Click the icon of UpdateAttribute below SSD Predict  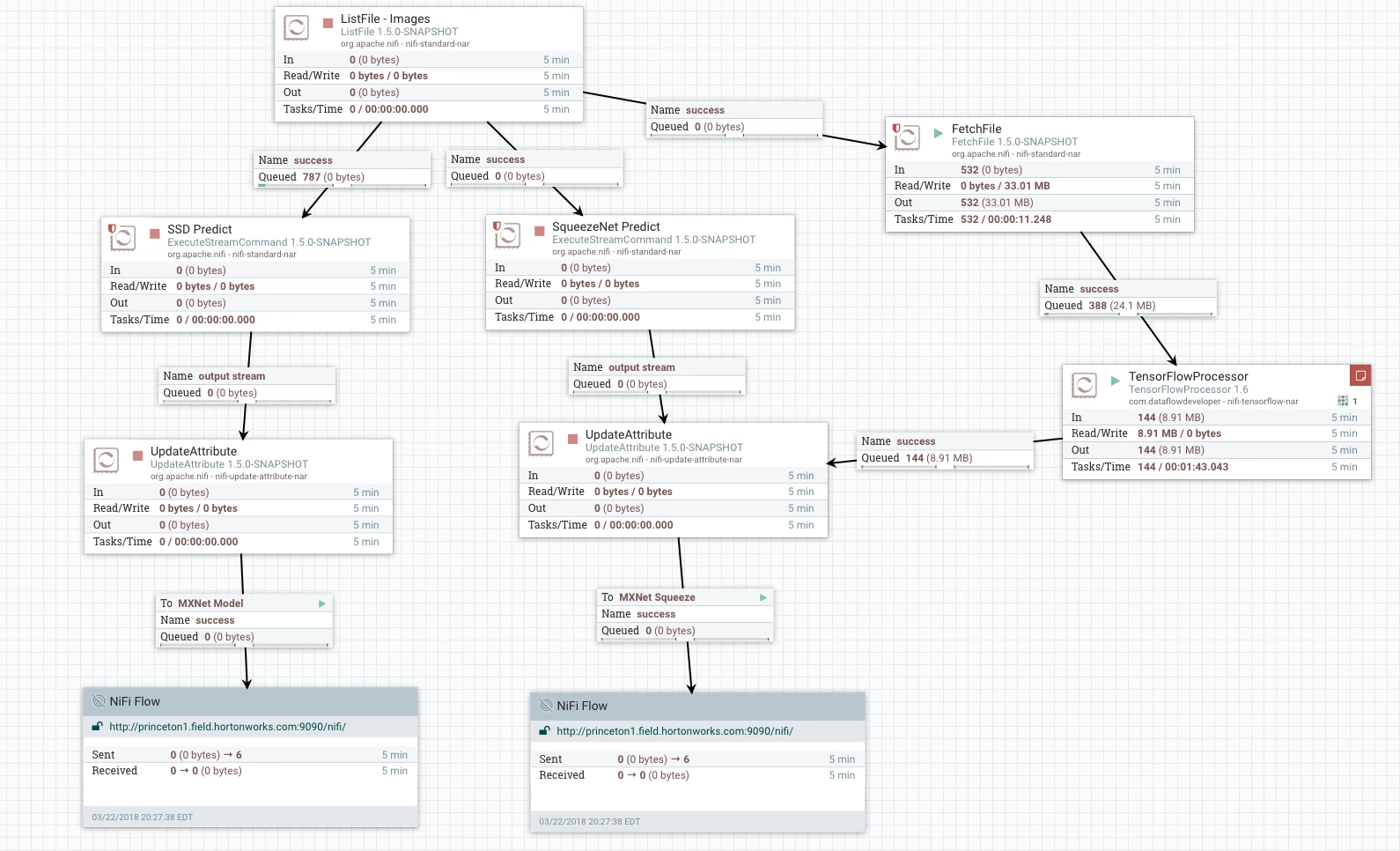(x=106, y=460)
